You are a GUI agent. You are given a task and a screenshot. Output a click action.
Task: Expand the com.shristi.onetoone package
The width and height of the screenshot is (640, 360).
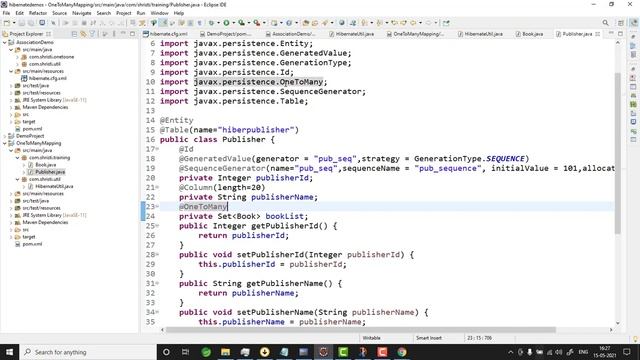pyautogui.click(x=18, y=57)
